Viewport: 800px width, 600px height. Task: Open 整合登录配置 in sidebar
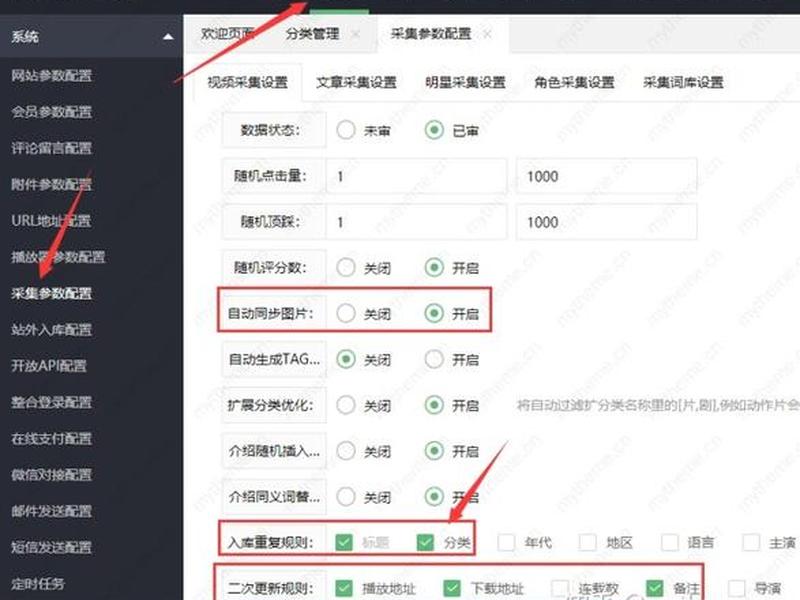click(52, 402)
